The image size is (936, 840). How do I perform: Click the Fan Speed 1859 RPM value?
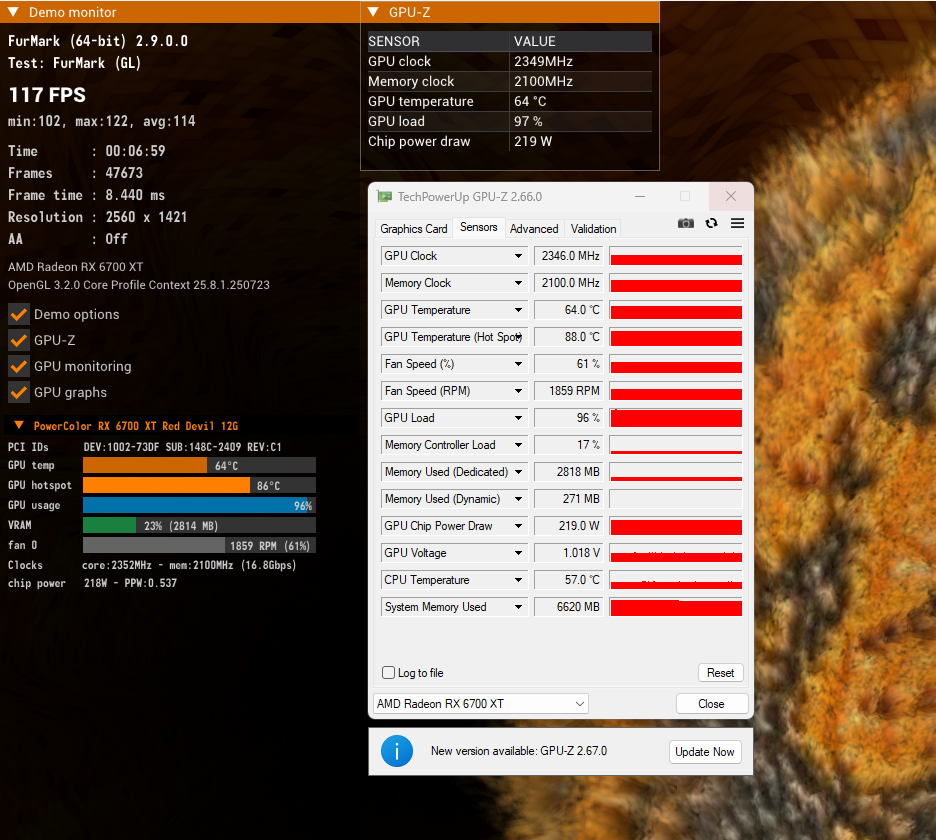coord(569,391)
